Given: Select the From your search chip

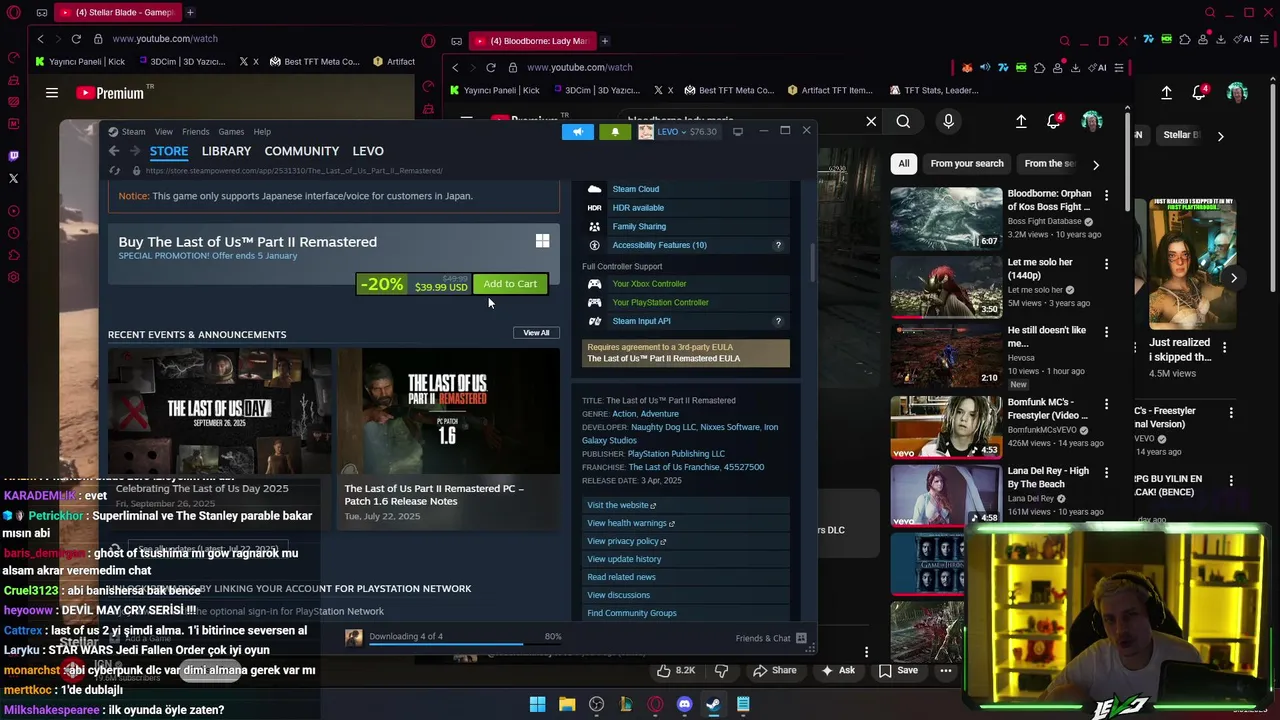Looking at the screenshot, I should 967,164.
